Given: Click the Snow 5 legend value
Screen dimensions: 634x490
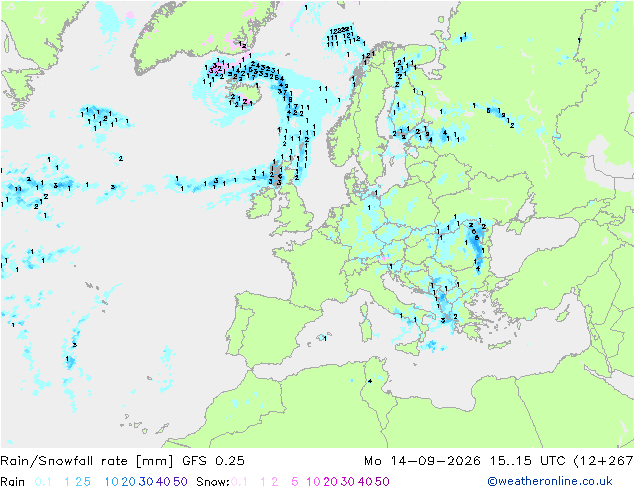Looking at the screenshot, I should 294,482.
